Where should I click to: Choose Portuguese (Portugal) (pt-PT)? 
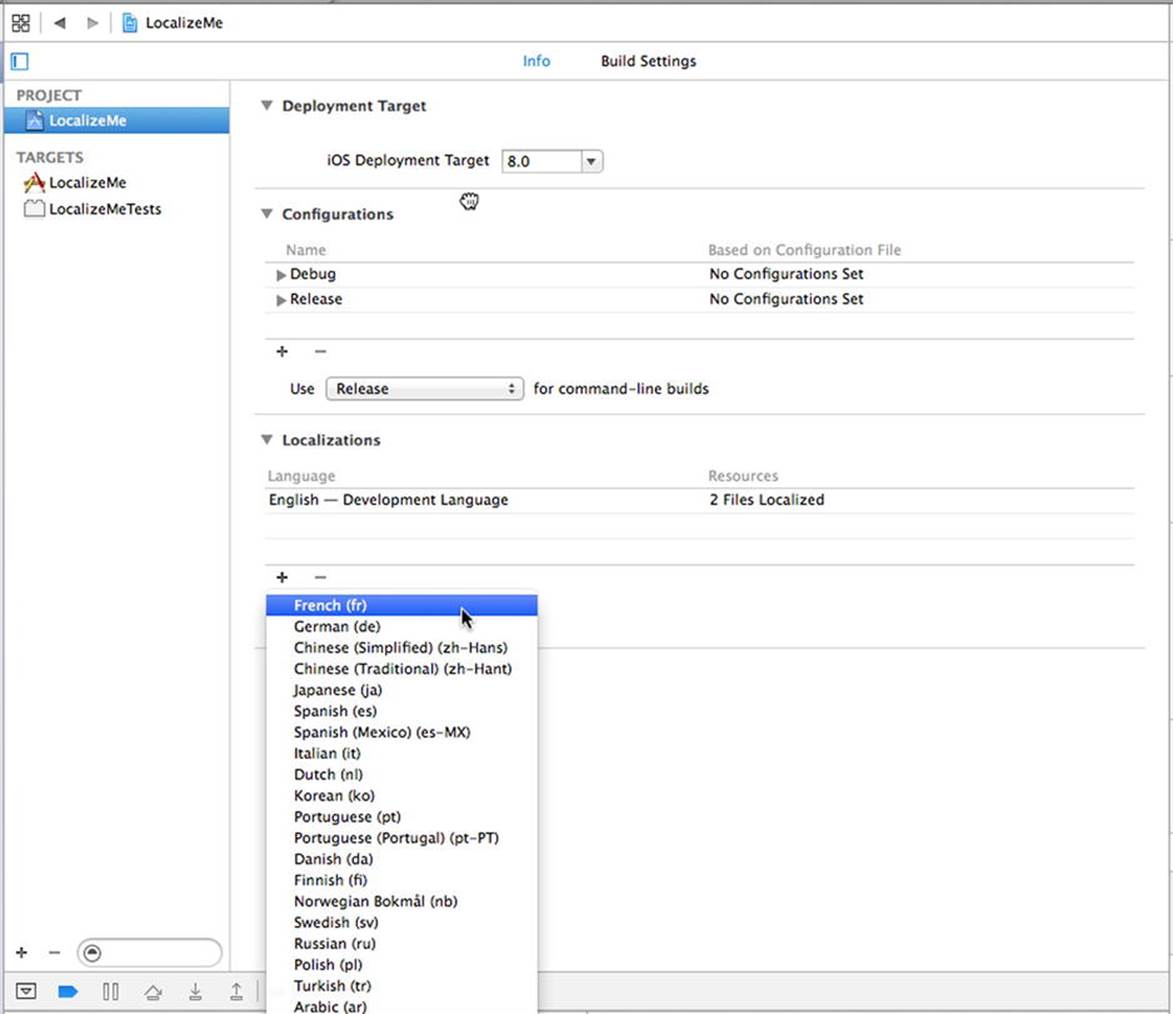402,838
